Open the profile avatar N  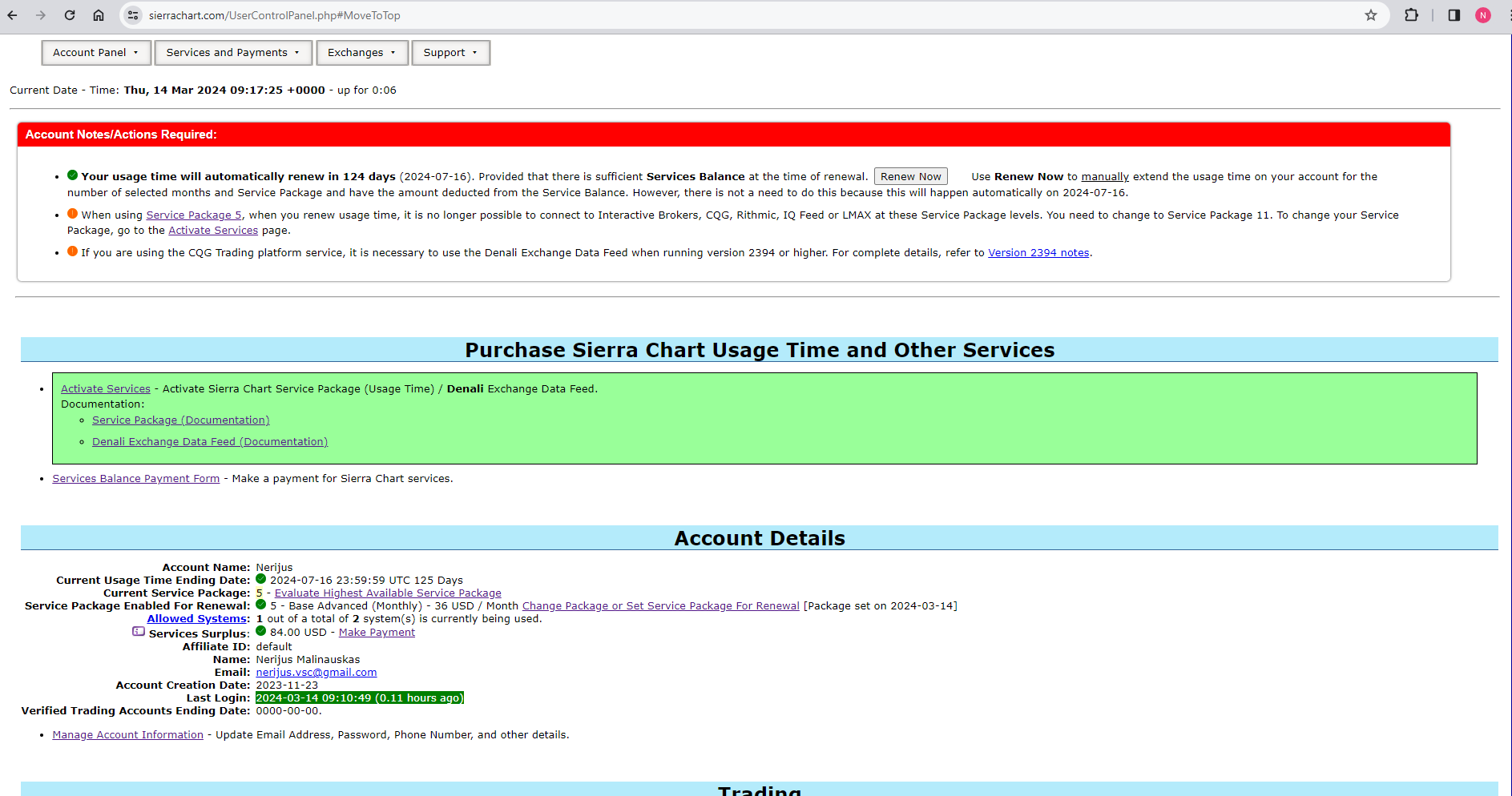point(1483,15)
